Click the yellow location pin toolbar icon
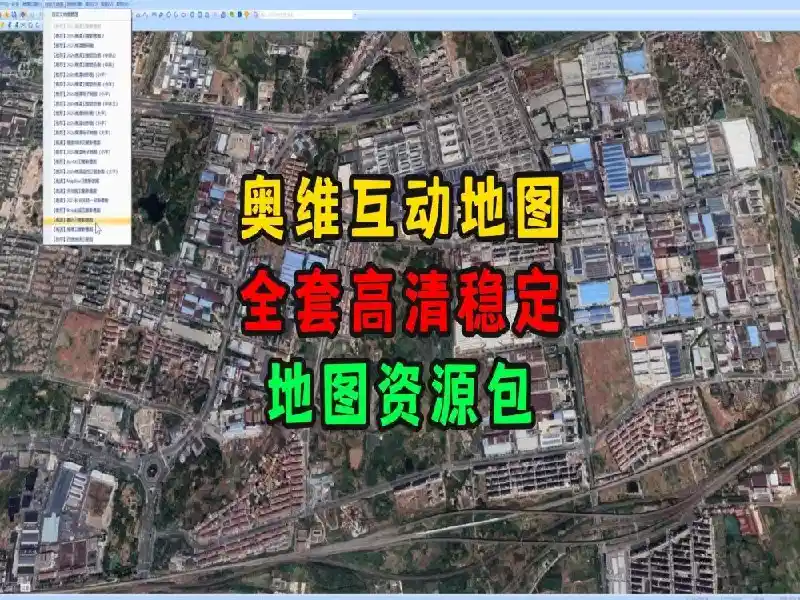 [x=246, y=15]
